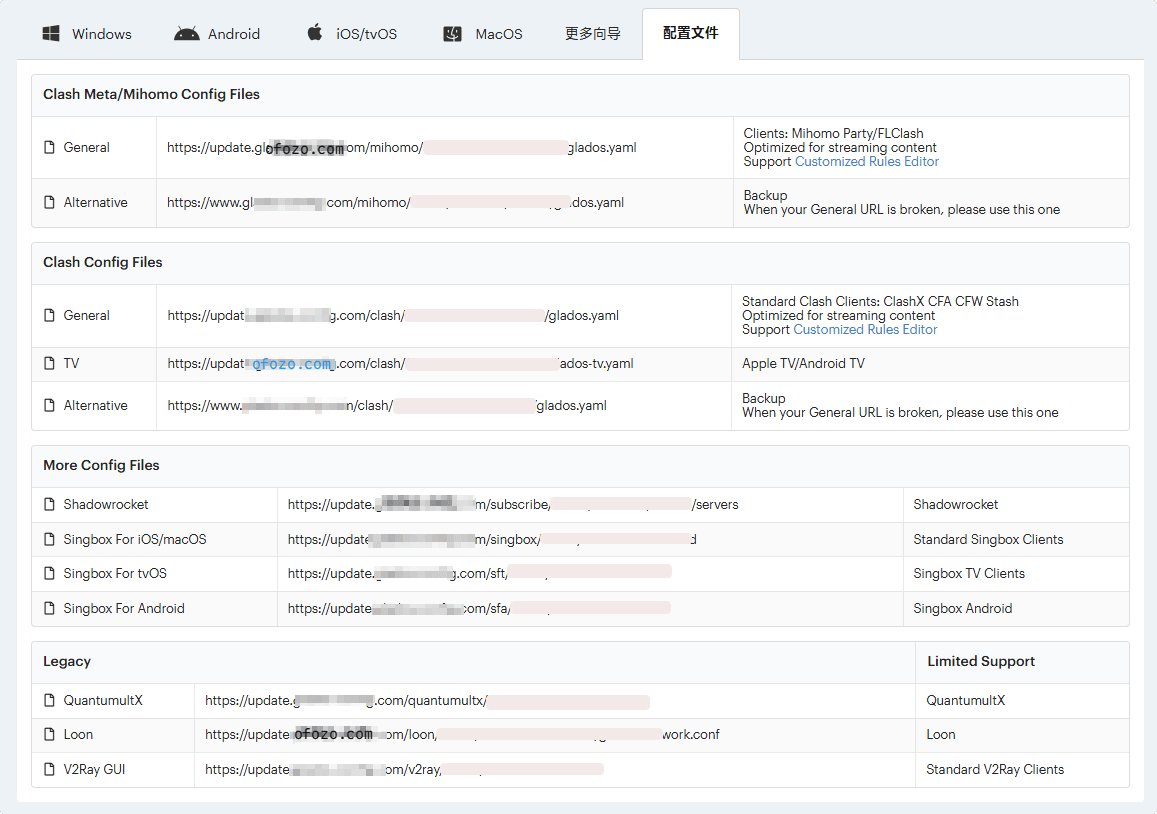Screen dimensions: 1157x814
Task: Click the MacOS Finder icon
Action: click(452, 34)
